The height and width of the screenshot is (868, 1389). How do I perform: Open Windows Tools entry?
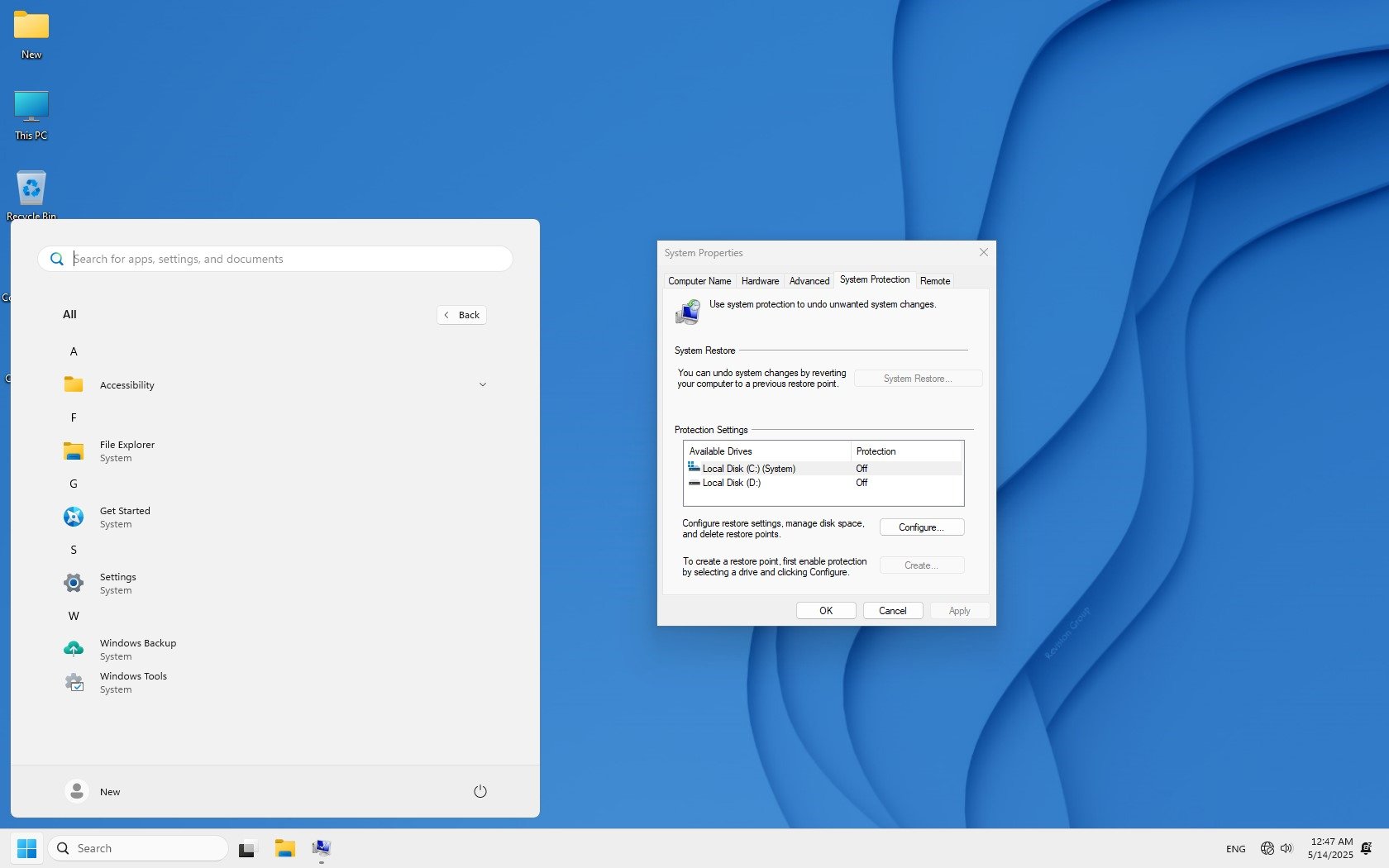[132, 682]
